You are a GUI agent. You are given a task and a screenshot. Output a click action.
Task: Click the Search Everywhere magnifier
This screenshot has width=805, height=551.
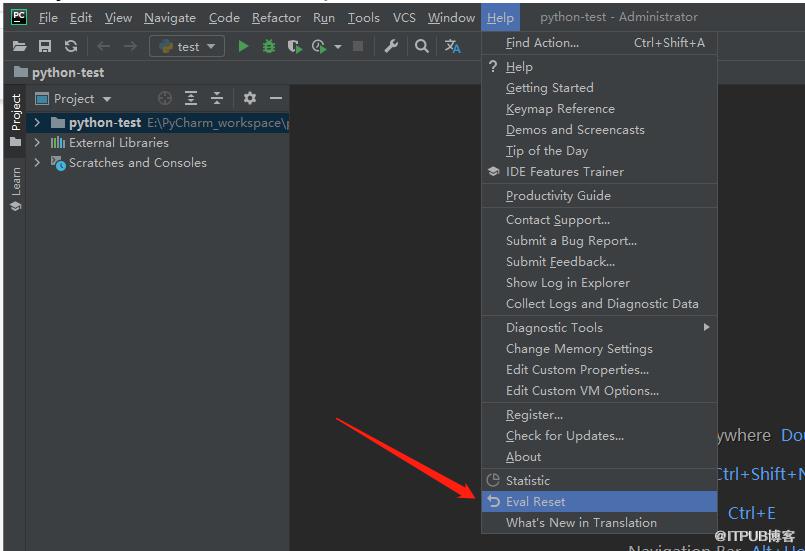pos(421,47)
